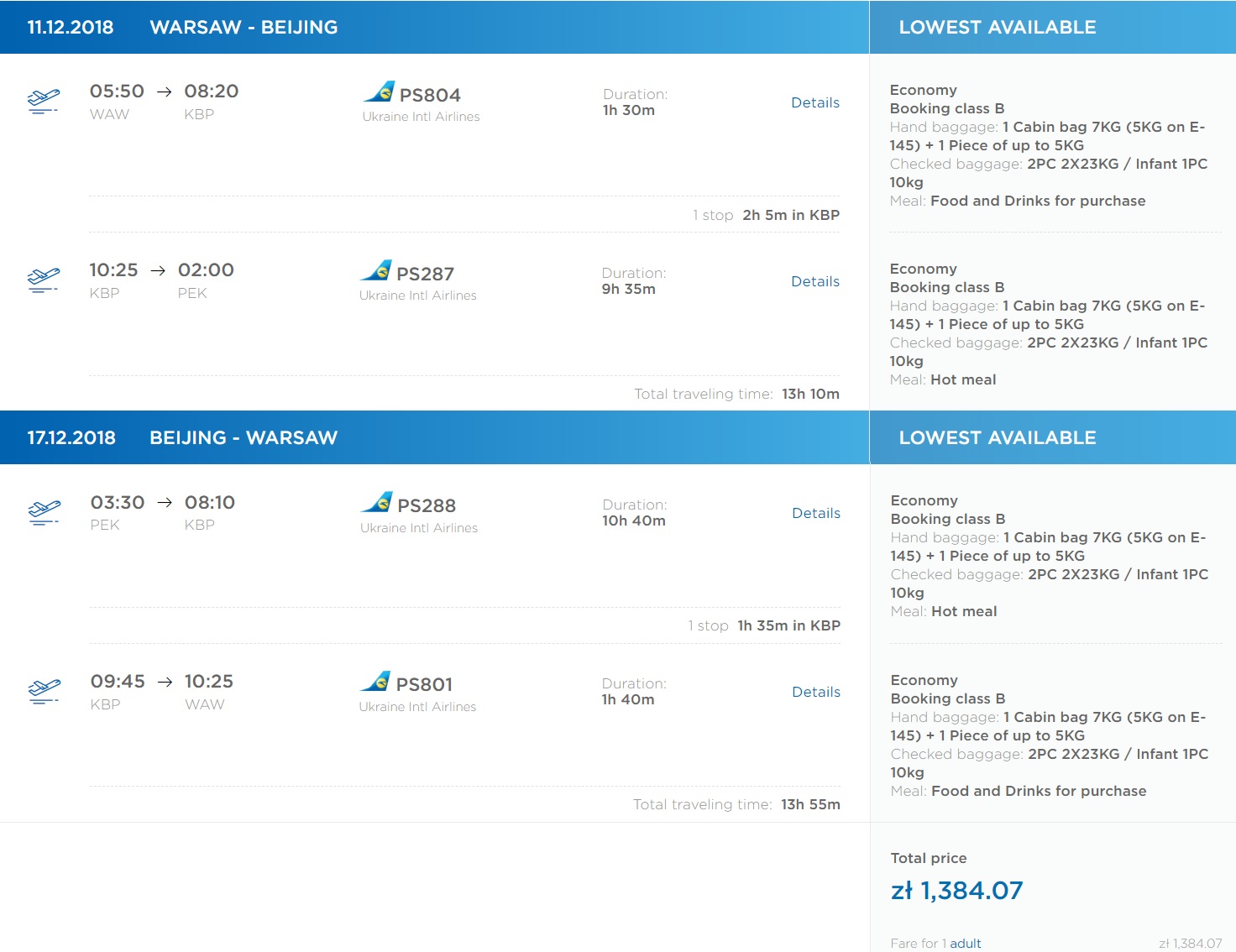Click the 1 stop 2h 5m in KBP label
The width and height of the screenshot is (1236, 952).
tap(766, 215)
